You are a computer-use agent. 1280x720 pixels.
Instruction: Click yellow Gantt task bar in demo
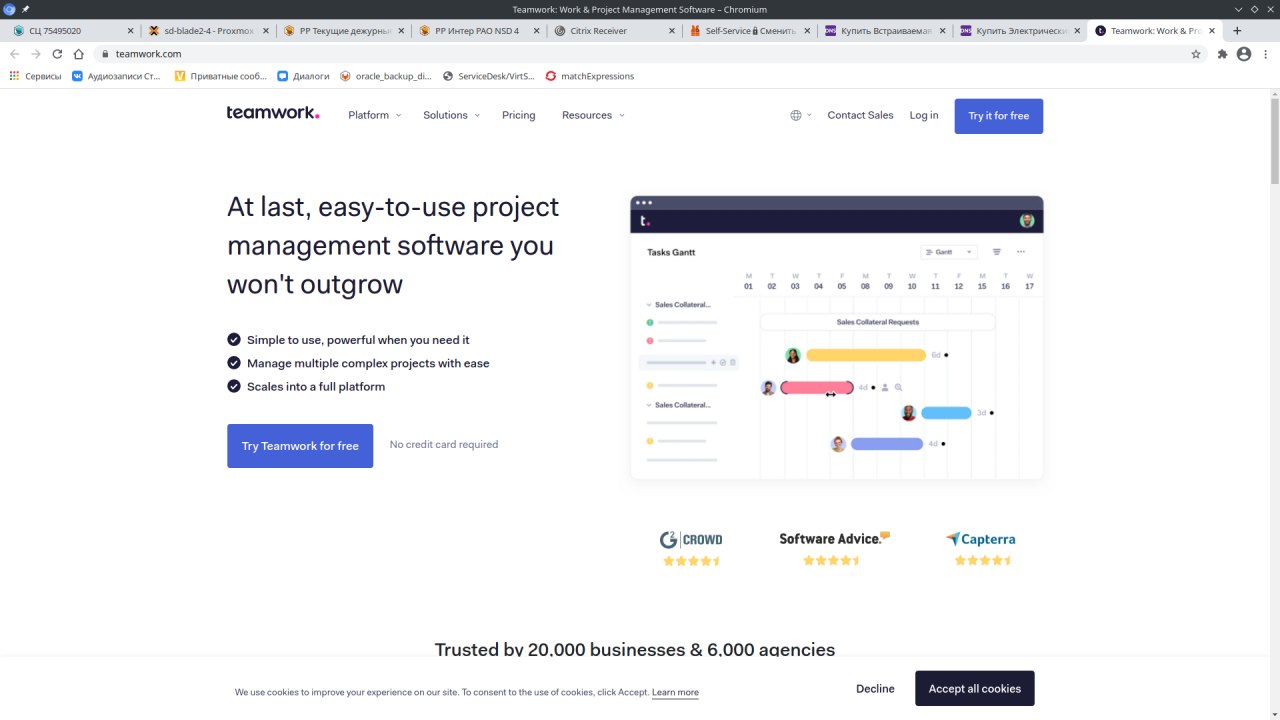(x=866, y=355)
